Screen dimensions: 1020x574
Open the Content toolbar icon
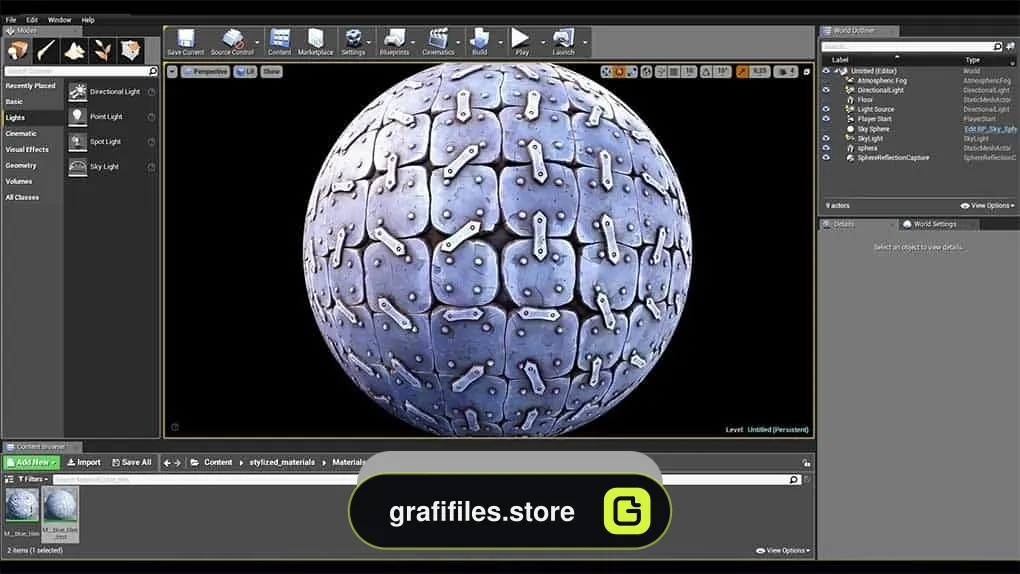click(279, 39)
